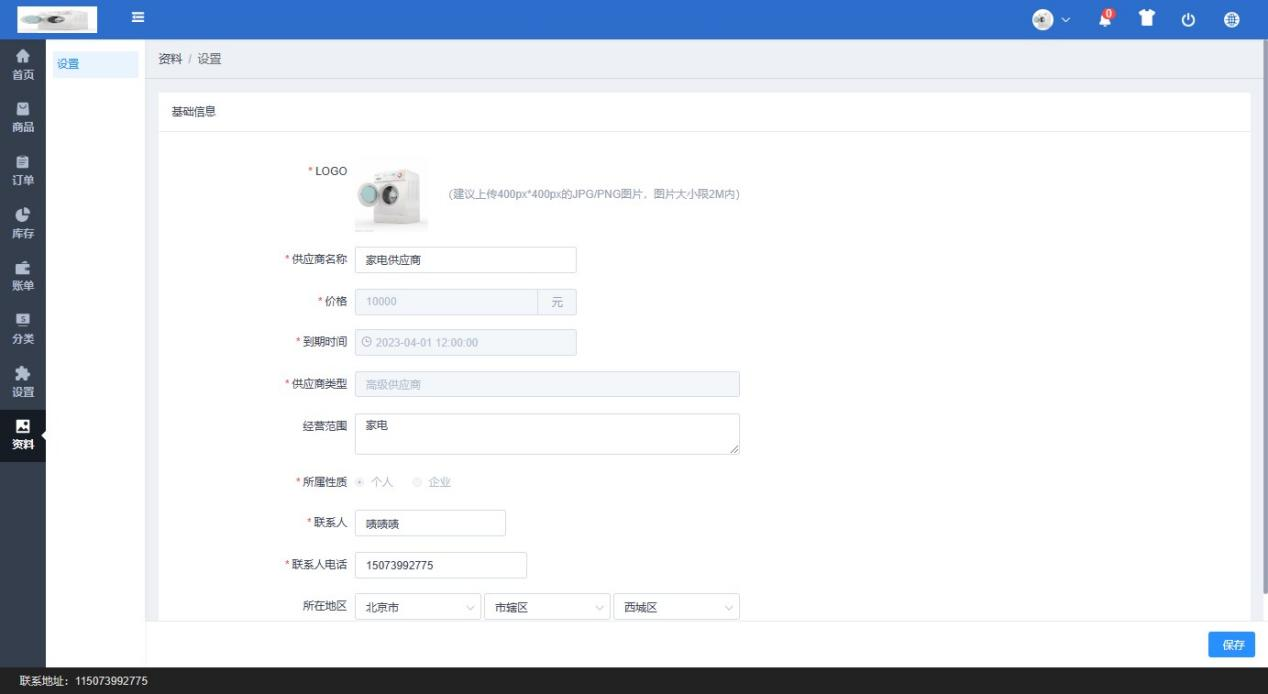Viewport: 1268px width, 694px height.
Task: Open 分类 categories section in sidebar
Action: pos(23,330)
